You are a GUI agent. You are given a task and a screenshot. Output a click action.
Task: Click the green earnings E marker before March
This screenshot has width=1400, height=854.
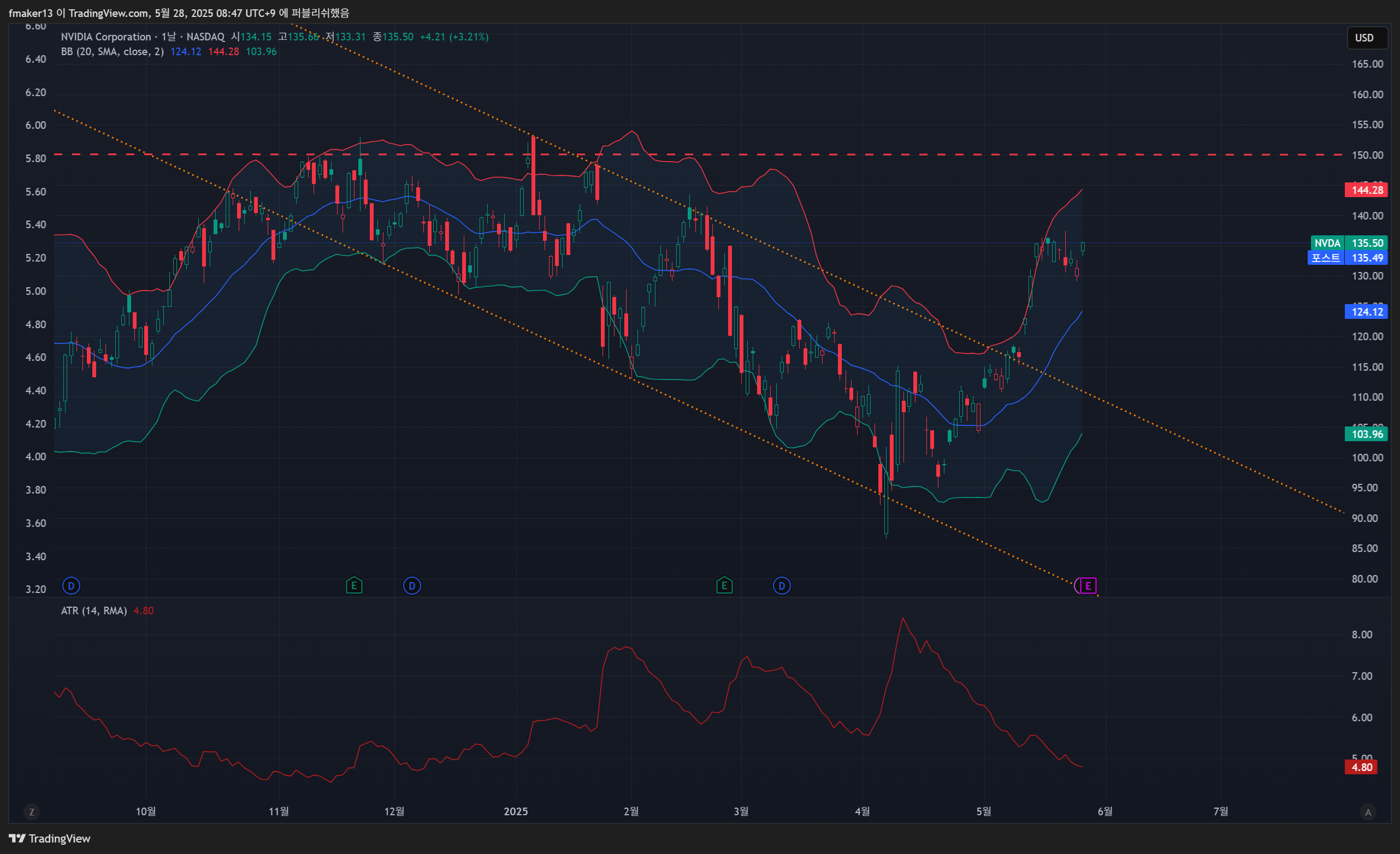(724, 585)
